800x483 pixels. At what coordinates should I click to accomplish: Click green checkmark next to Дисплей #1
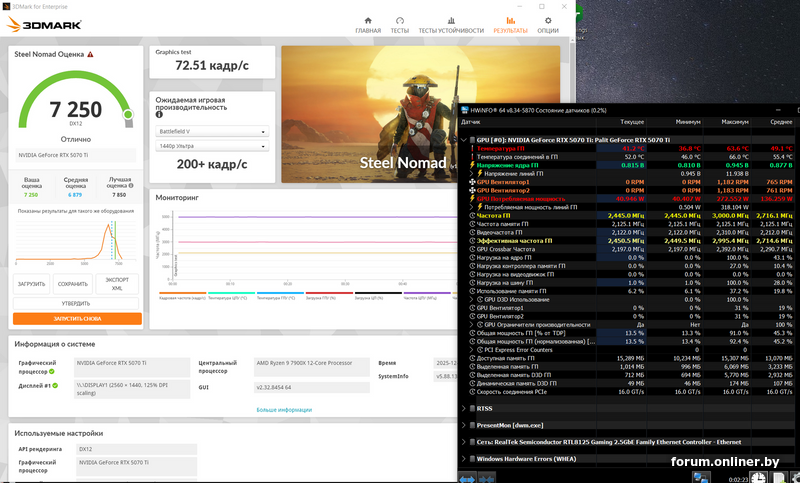(x=55, y=385)
